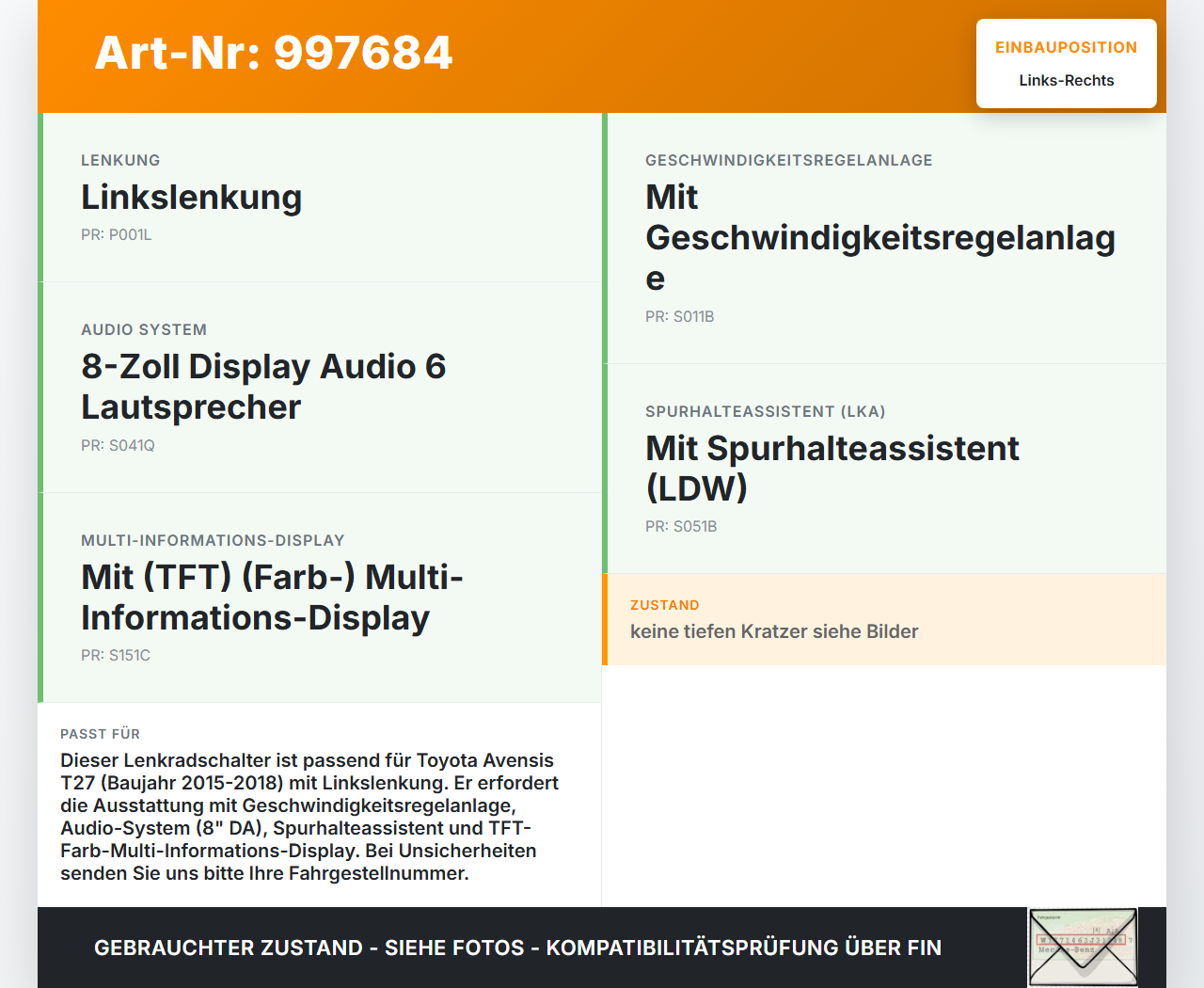1204x988 pixels.
Task: Select Mit Geschwindigkeitsregelanlage value
Action: [880, 238]
